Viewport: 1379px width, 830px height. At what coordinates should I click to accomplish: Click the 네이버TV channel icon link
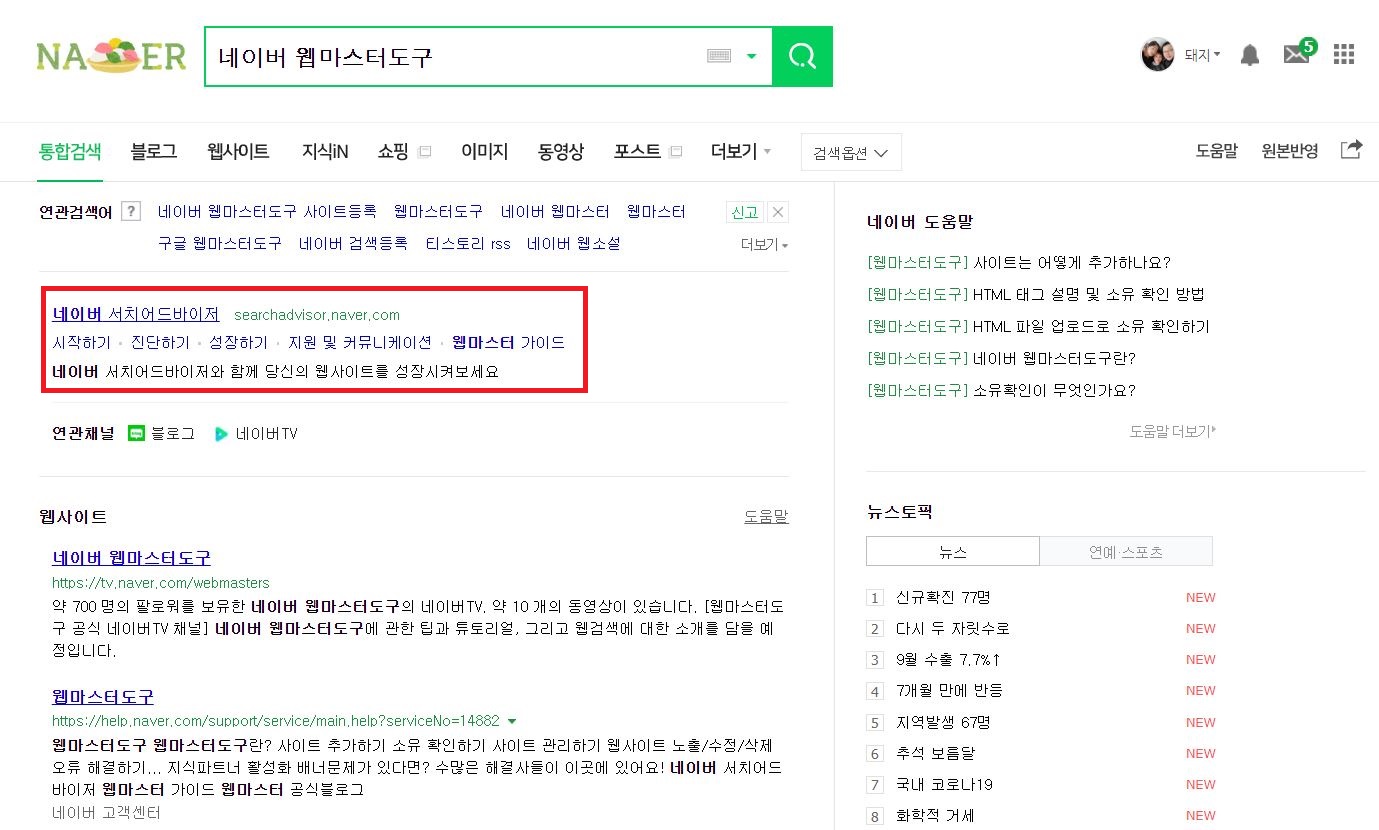(256, 433)
